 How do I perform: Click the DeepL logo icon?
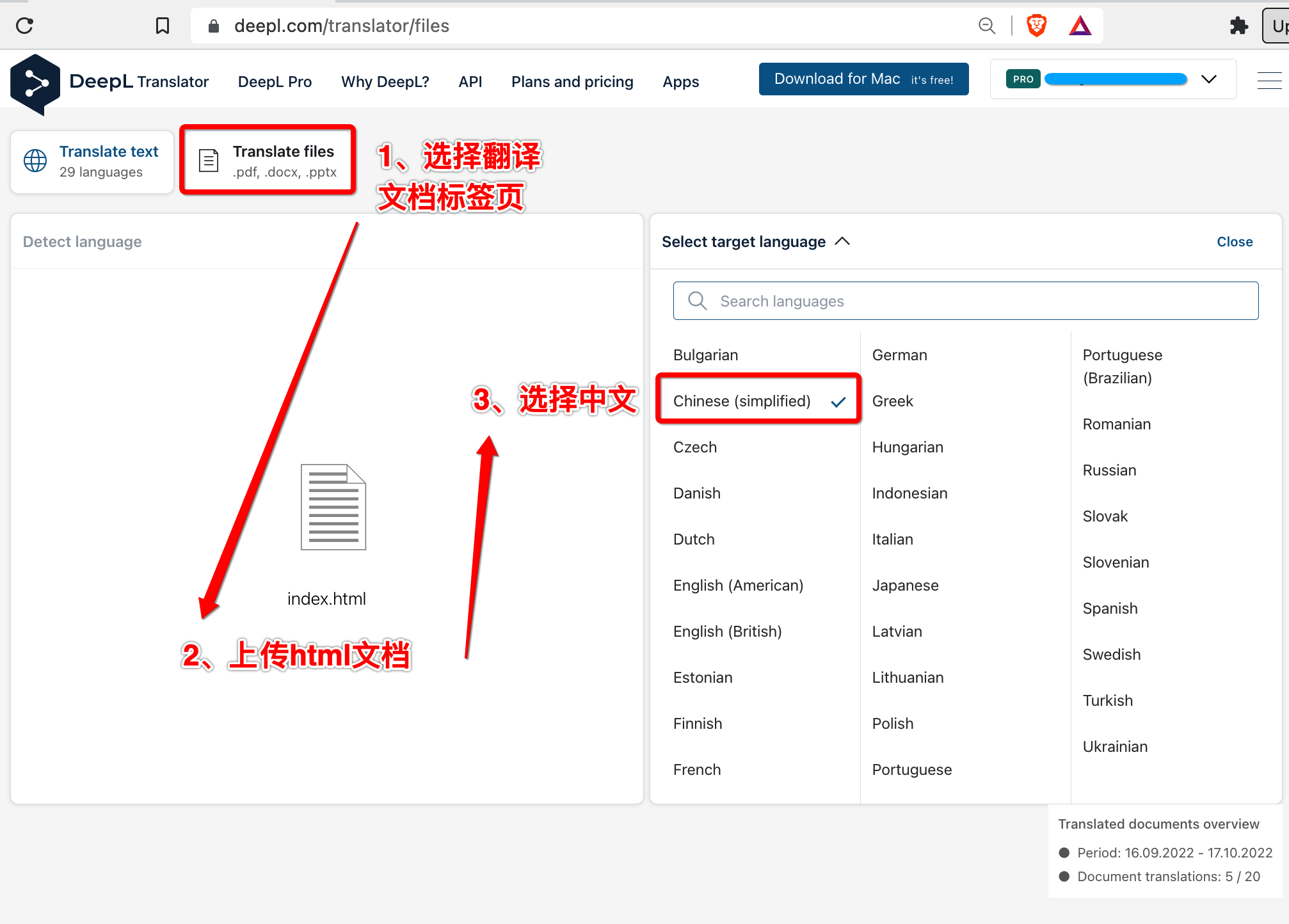click(x=35, y=84)
